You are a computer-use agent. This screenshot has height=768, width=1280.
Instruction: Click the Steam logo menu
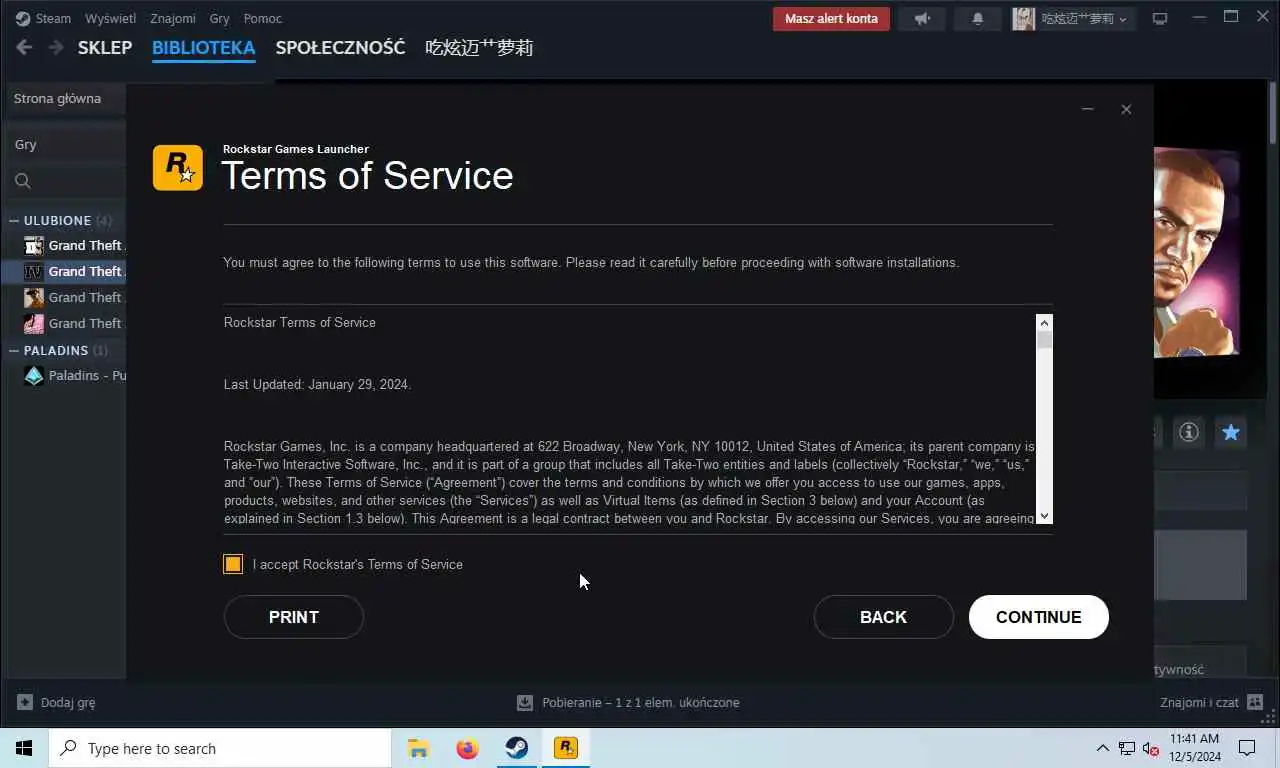pyautogui.click(x=22, y=18)
